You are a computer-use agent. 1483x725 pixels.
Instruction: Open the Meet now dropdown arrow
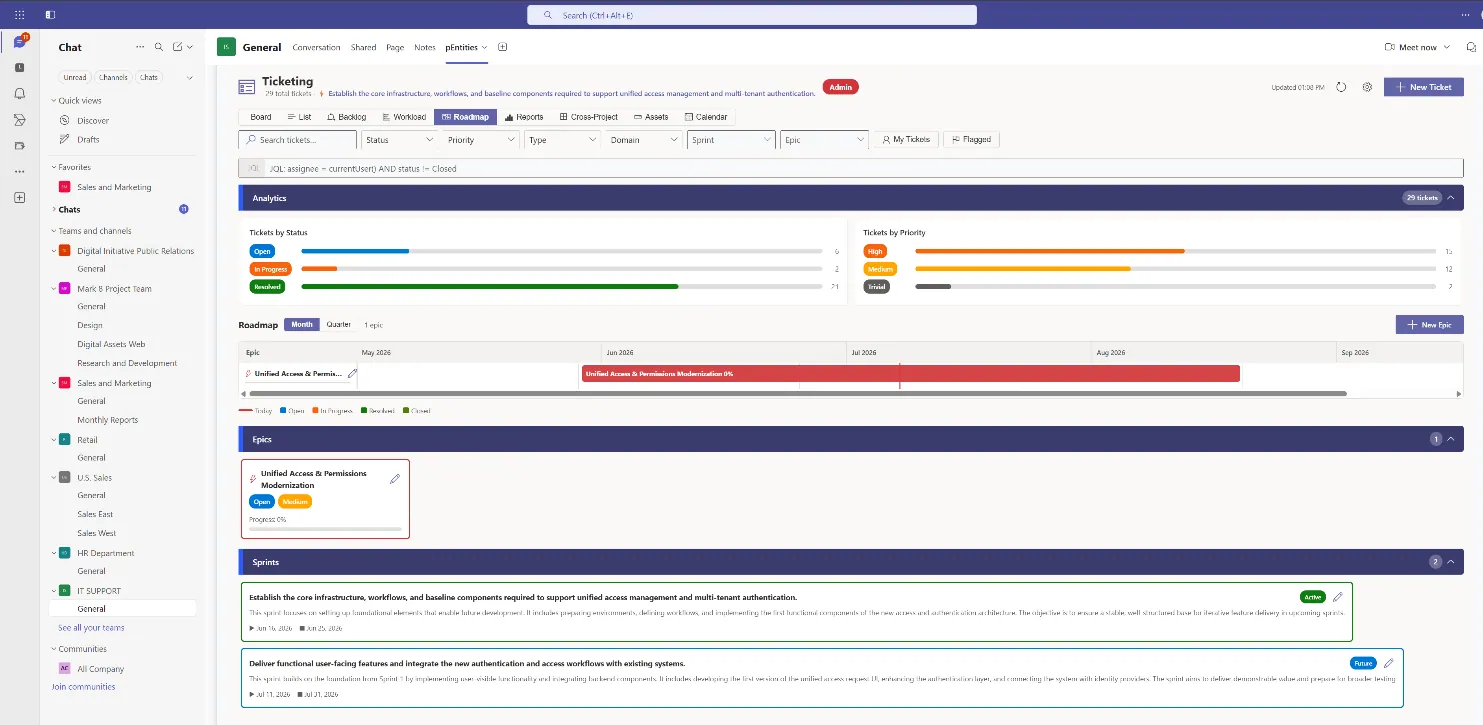(1446, 47)
